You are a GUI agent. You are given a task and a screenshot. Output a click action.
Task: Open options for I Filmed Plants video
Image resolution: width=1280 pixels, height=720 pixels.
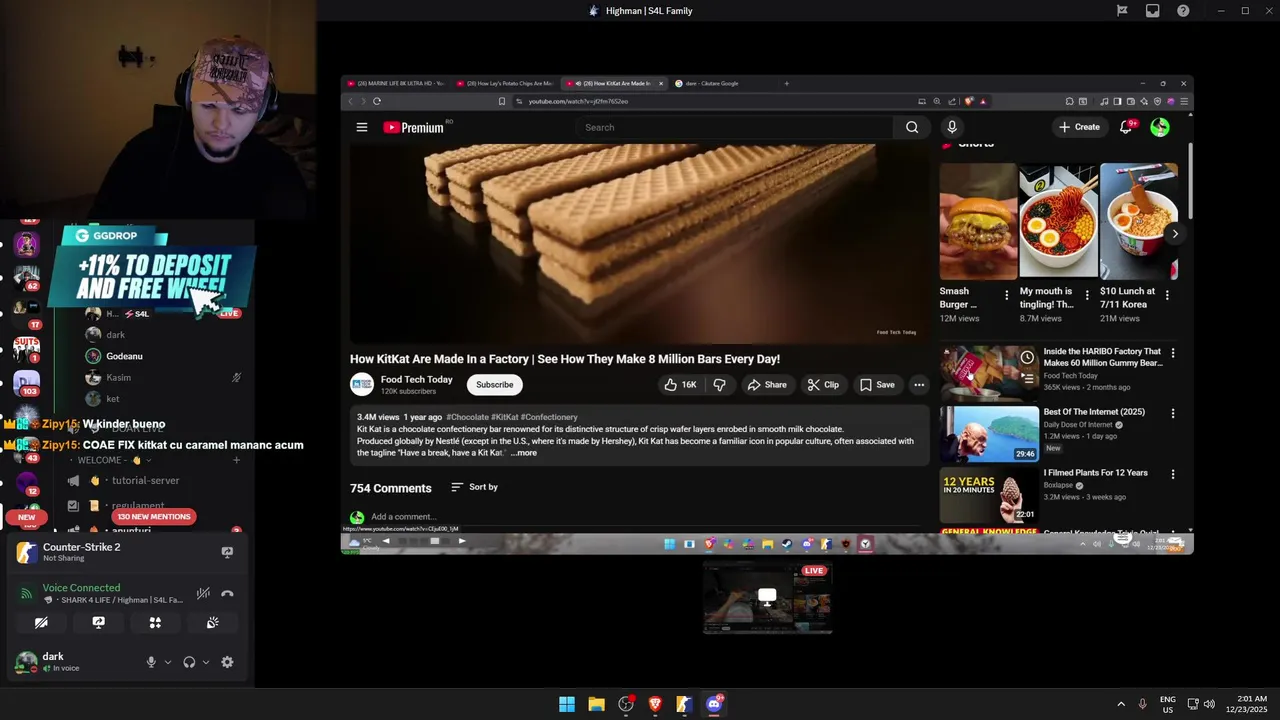(x=1173, y=474)
